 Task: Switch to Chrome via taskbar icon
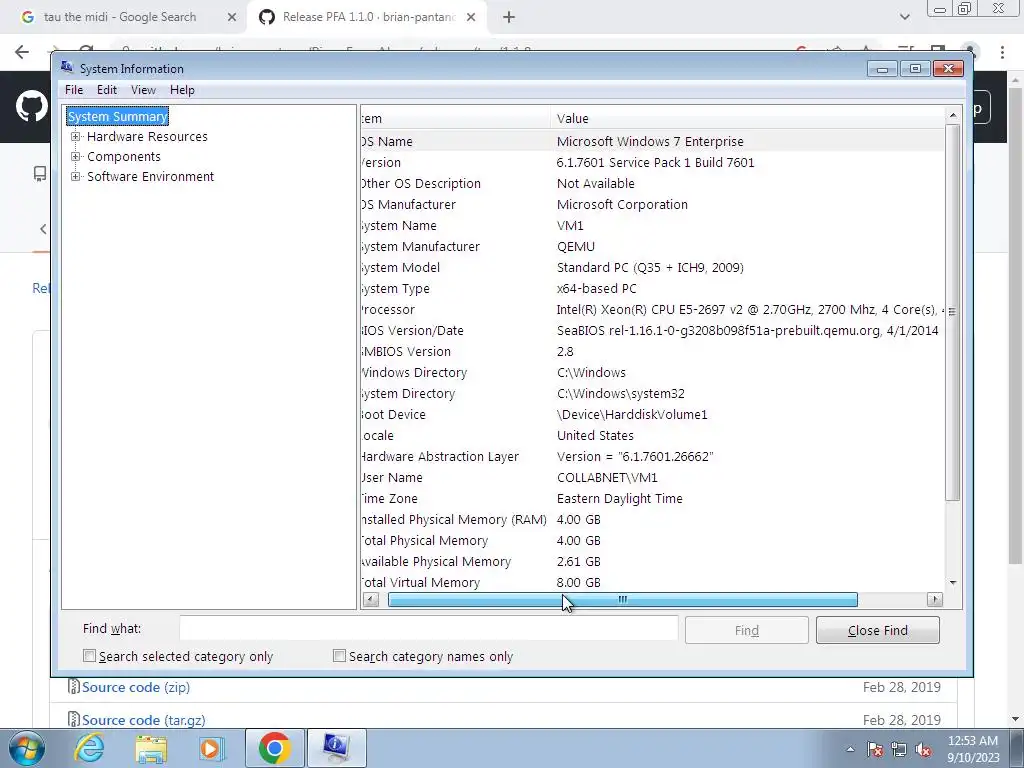click(274, 748)
